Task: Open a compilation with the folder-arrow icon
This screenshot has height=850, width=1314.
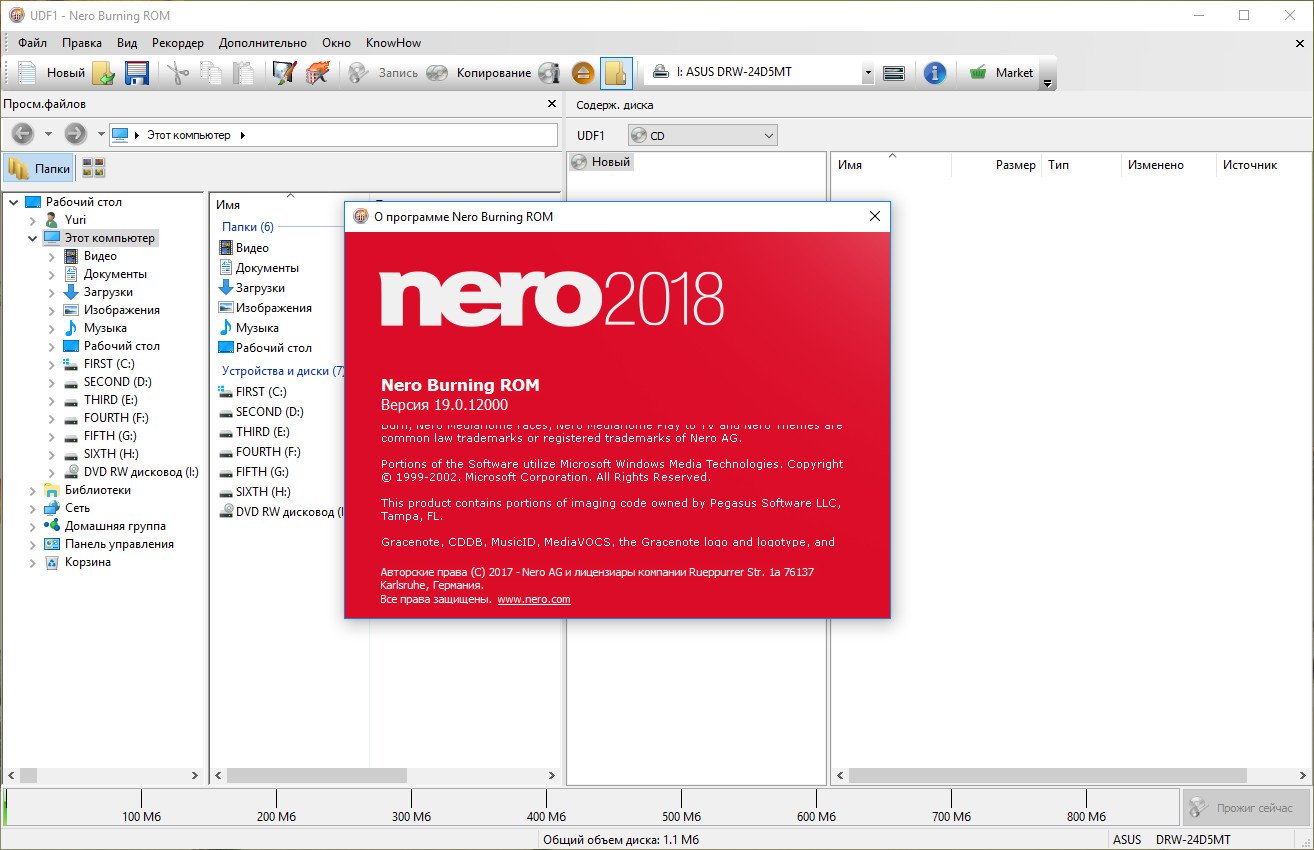Action: pyautogui.click(x=103, y=73)
